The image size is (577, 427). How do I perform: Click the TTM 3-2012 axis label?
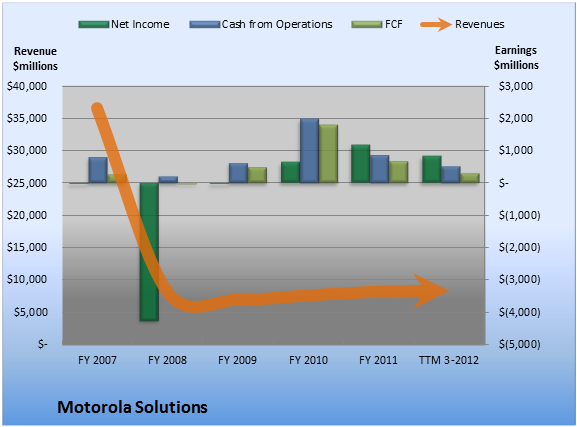449,360
